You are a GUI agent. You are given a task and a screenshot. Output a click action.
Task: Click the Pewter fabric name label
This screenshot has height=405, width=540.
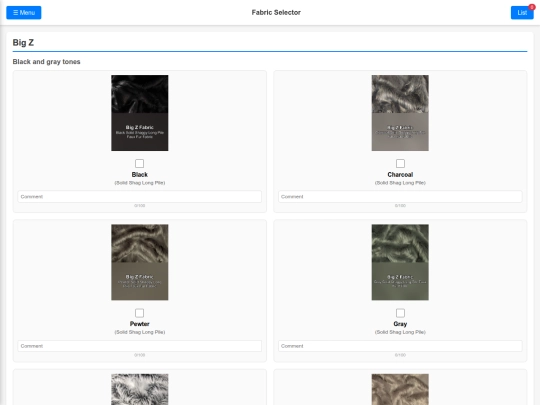[x=139, y=324]
